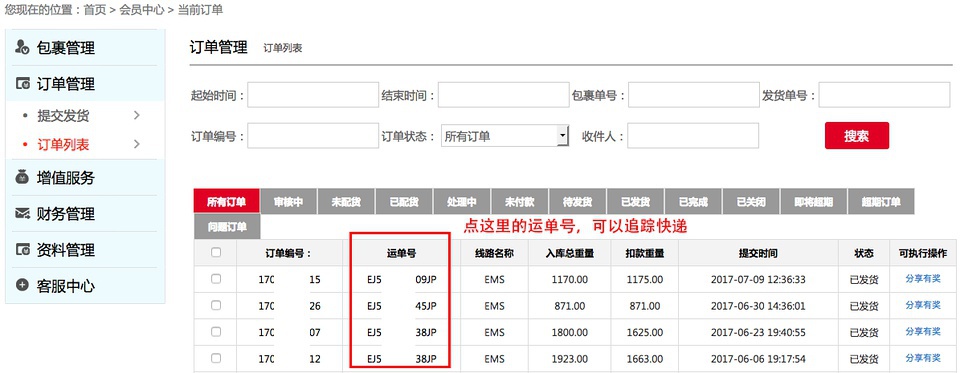Click the red 搜索 button
This screenshot has width=960, height=373.
click(x=857, y=135)
